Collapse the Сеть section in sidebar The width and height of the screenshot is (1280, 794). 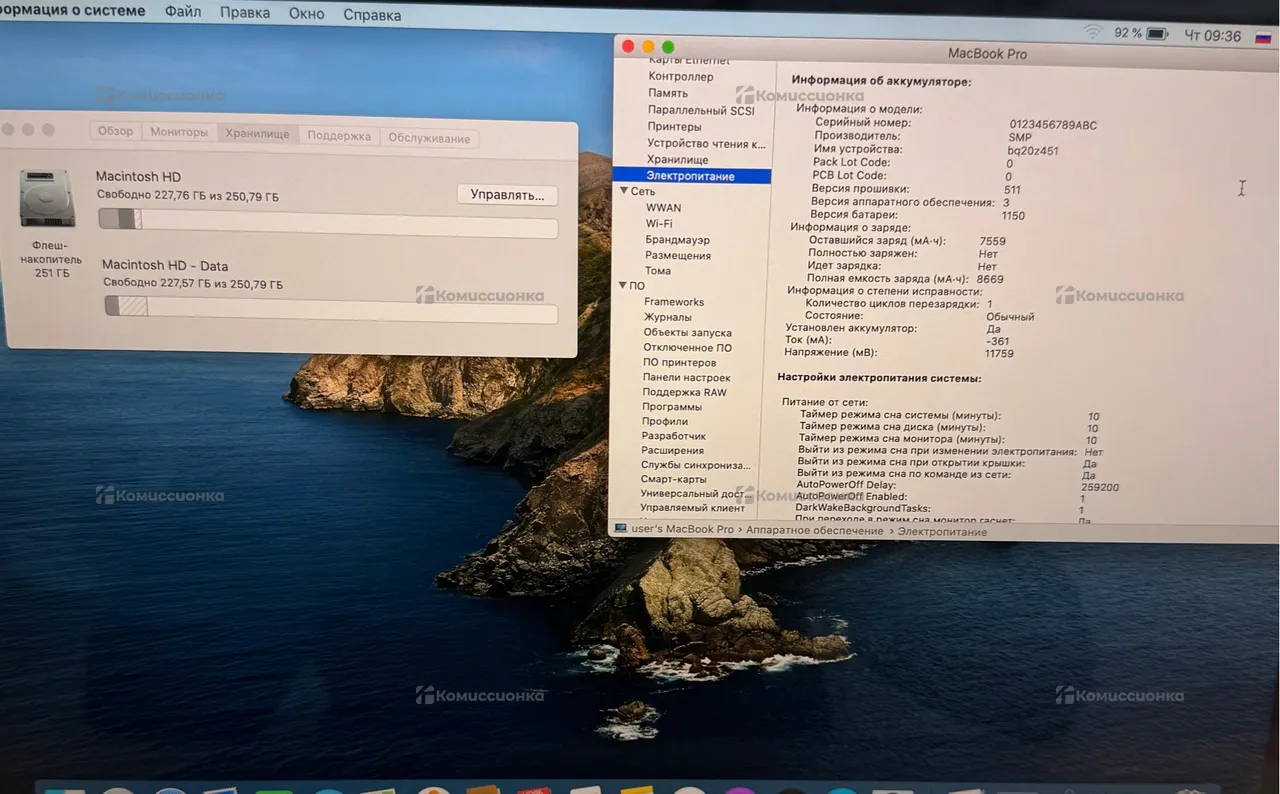pos(624,191)
